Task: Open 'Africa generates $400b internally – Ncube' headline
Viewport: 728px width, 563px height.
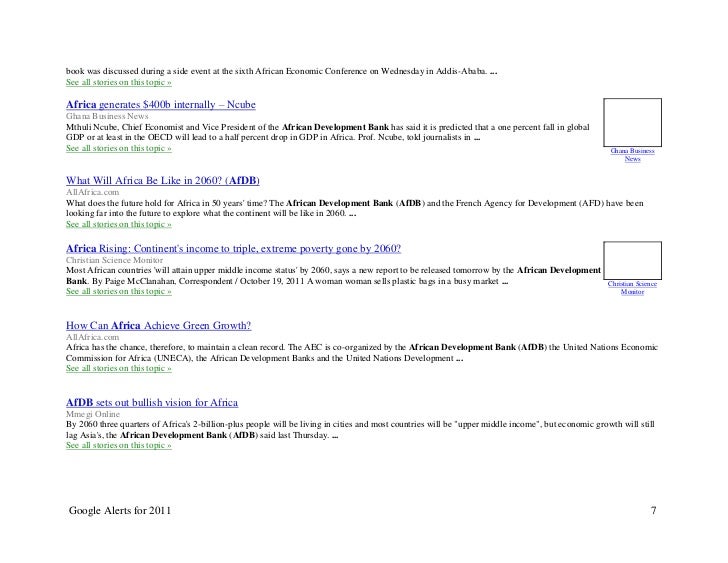Action: tap(161, 104)
